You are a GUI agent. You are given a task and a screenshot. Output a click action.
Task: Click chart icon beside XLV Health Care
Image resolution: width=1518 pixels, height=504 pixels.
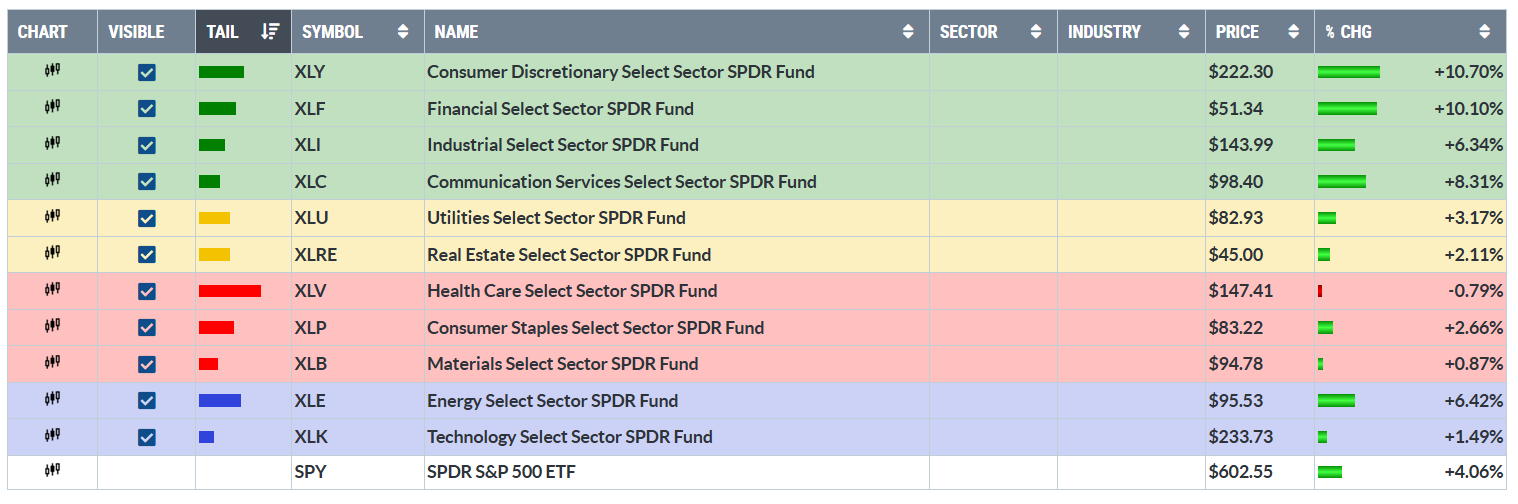coord(53,290)
